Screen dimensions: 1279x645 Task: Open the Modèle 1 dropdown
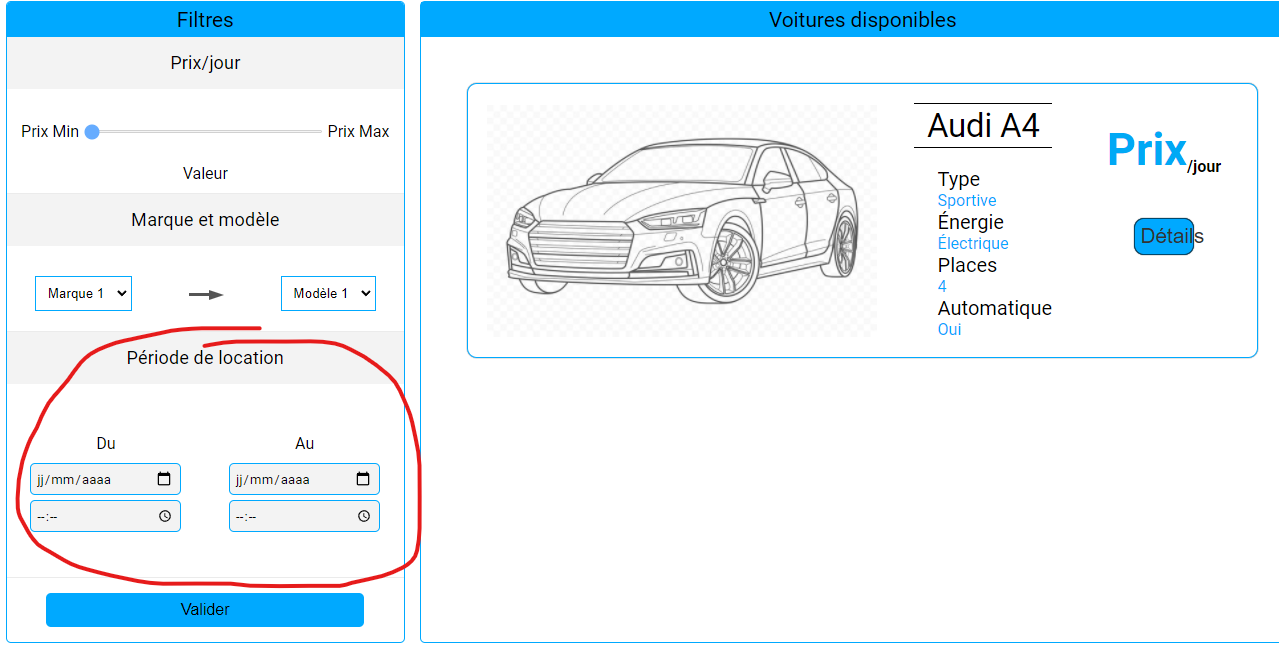pyautogui.click(x=328, y=293)
